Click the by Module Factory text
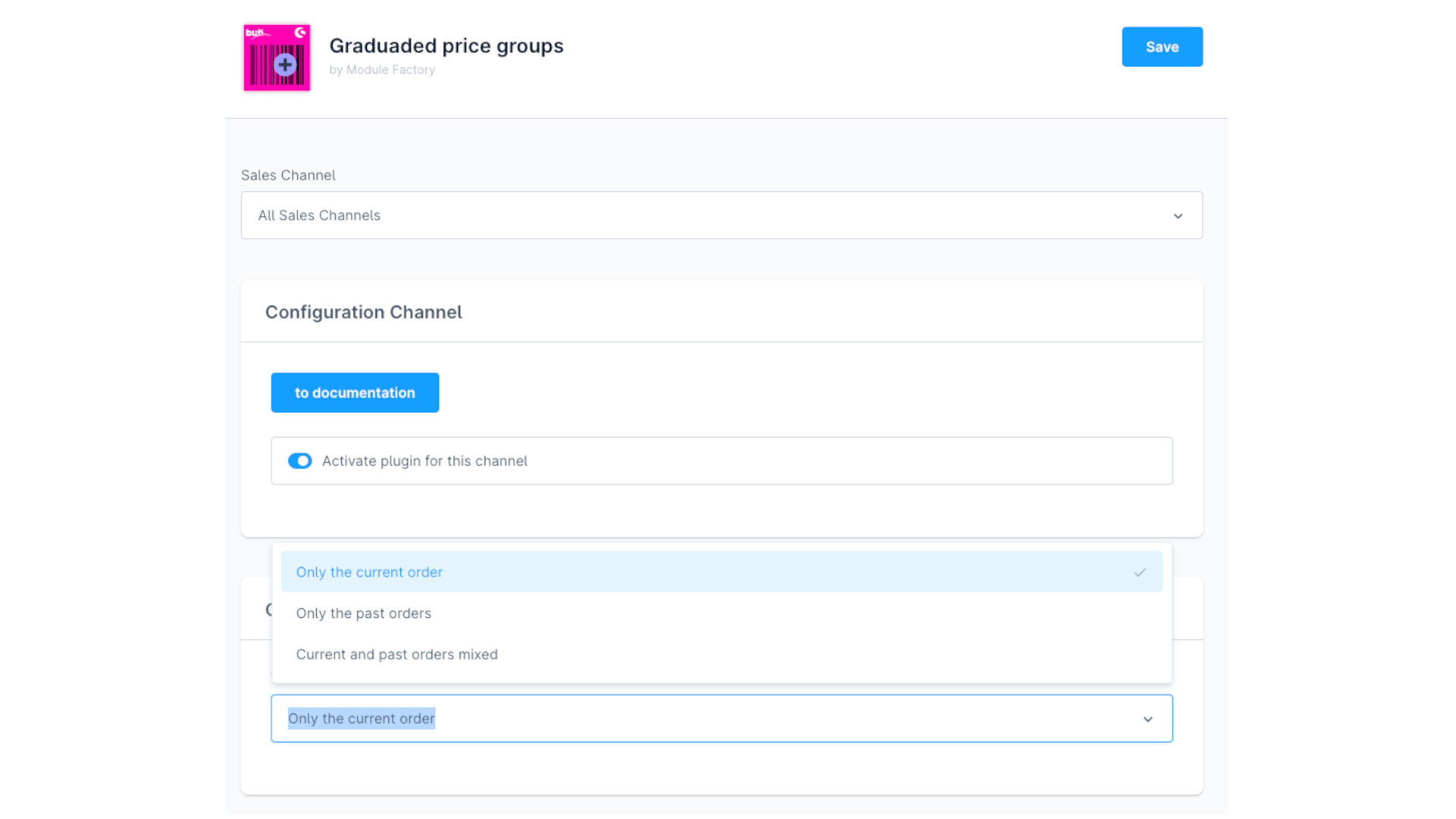1456x819 pixels. (382, 70)
